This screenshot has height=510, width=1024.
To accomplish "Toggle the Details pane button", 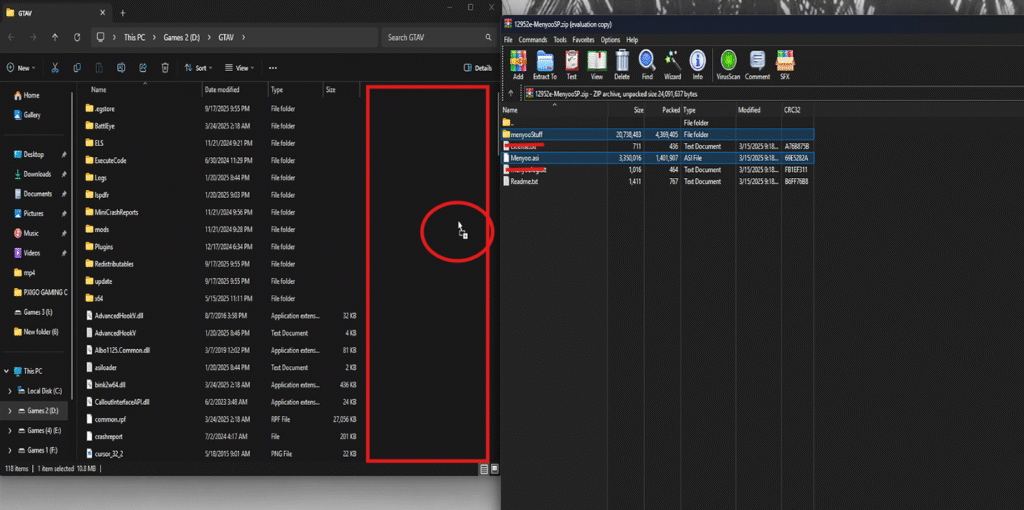I will point(477,68).
